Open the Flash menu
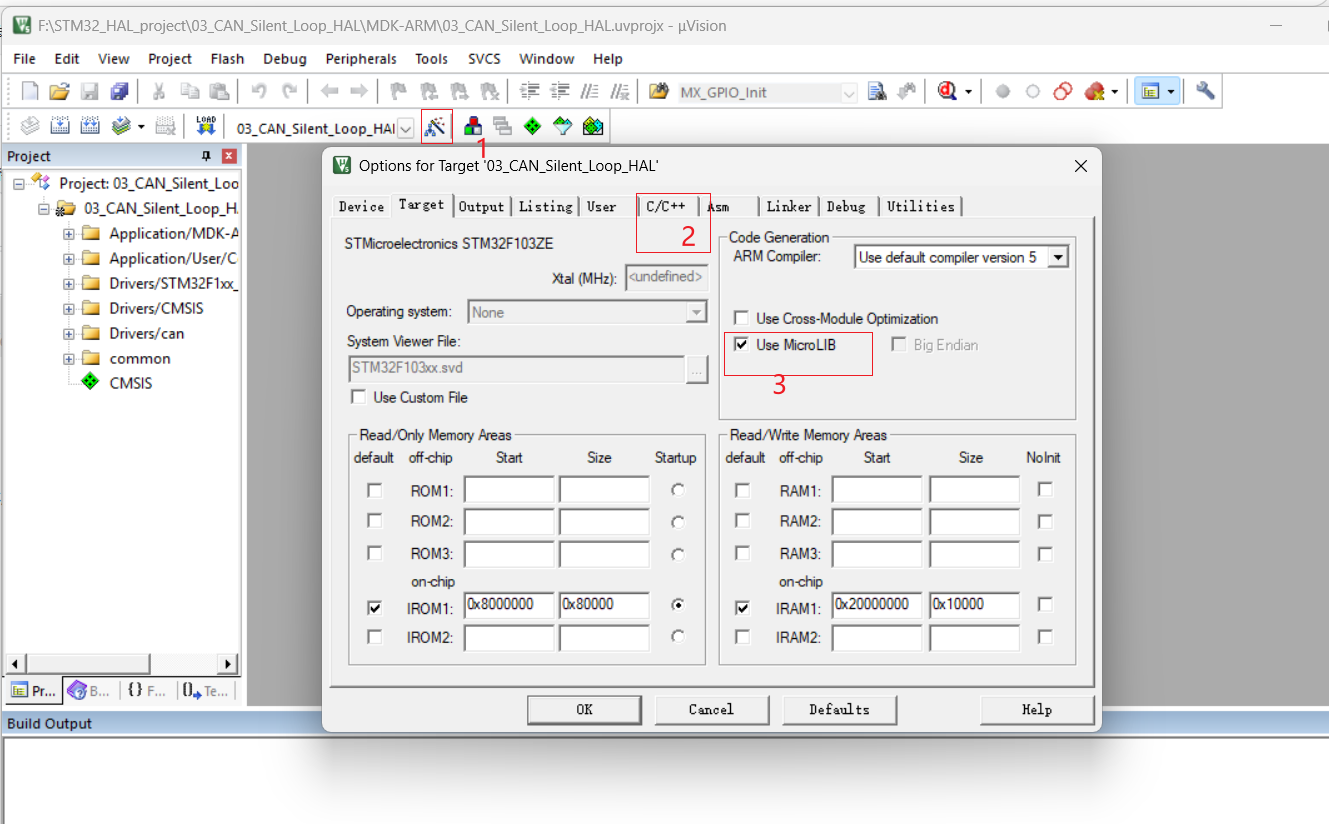 [x=228, y=59]
